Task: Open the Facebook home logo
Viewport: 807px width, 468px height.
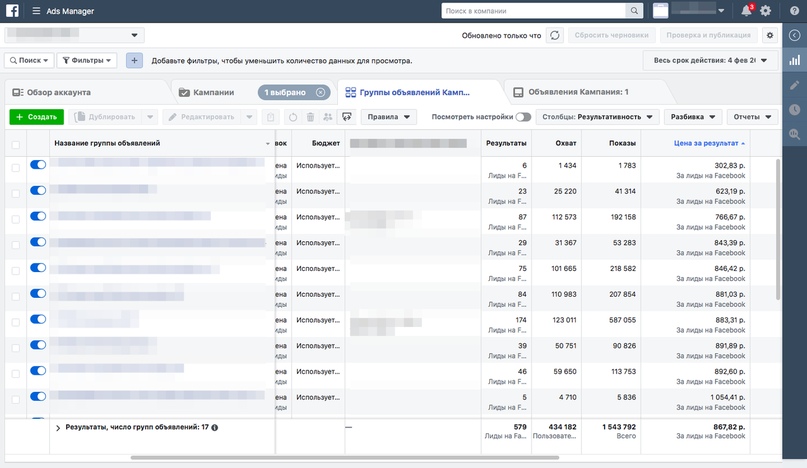Action: click(x=12, y=11)
